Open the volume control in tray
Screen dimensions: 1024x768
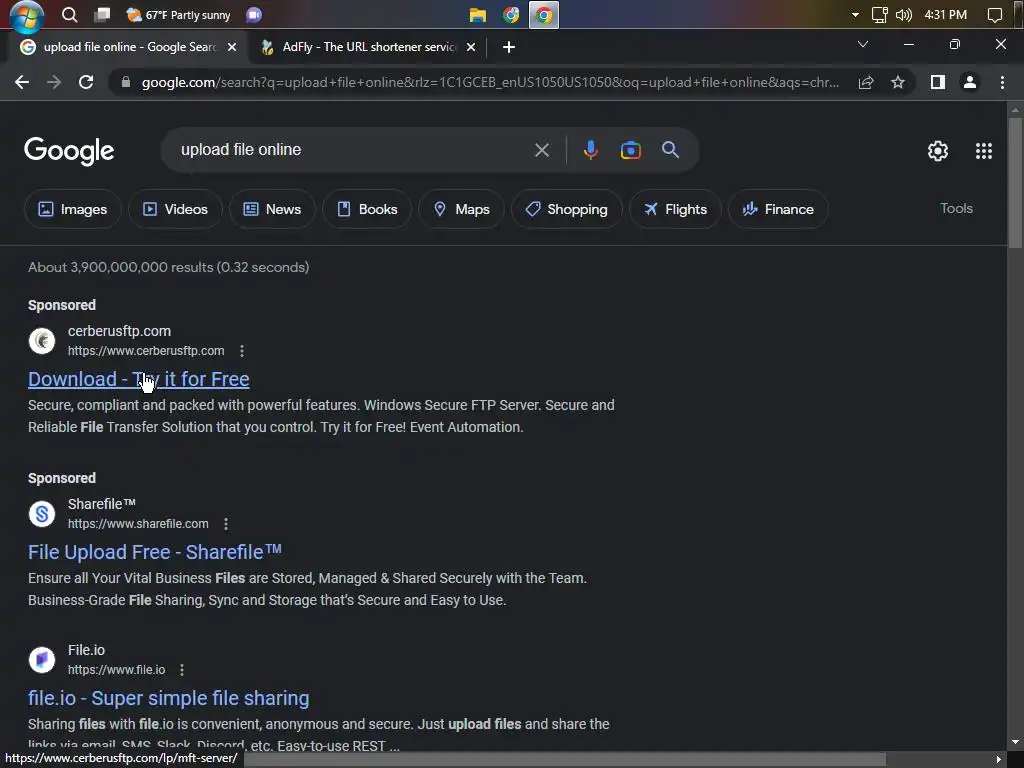click(x=904, y=14)
